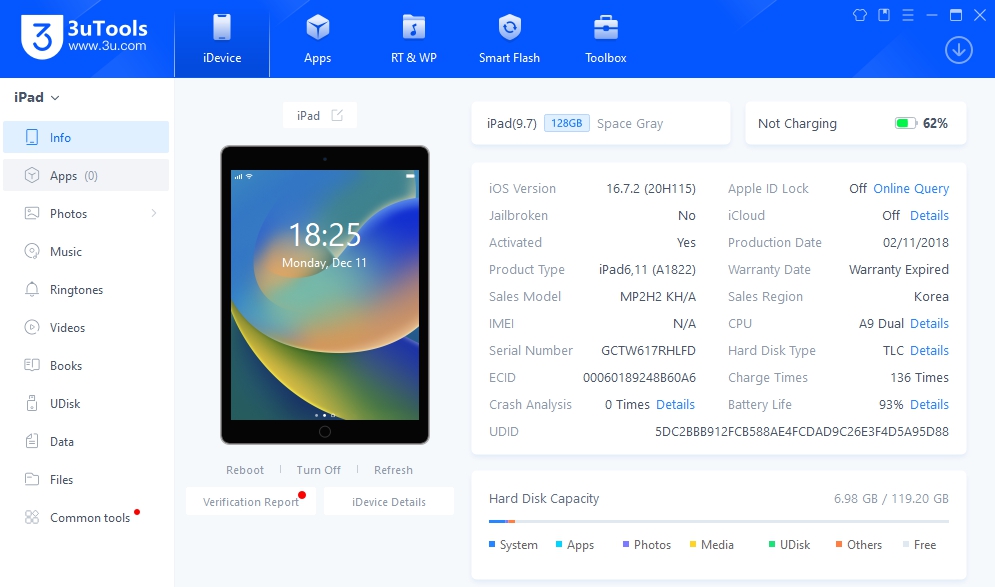
Task: Open the title bar menu lines icon
Action: 908,15
